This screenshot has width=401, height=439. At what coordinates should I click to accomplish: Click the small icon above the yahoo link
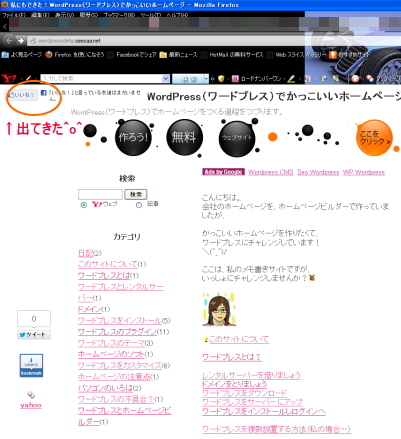(31, 395)
